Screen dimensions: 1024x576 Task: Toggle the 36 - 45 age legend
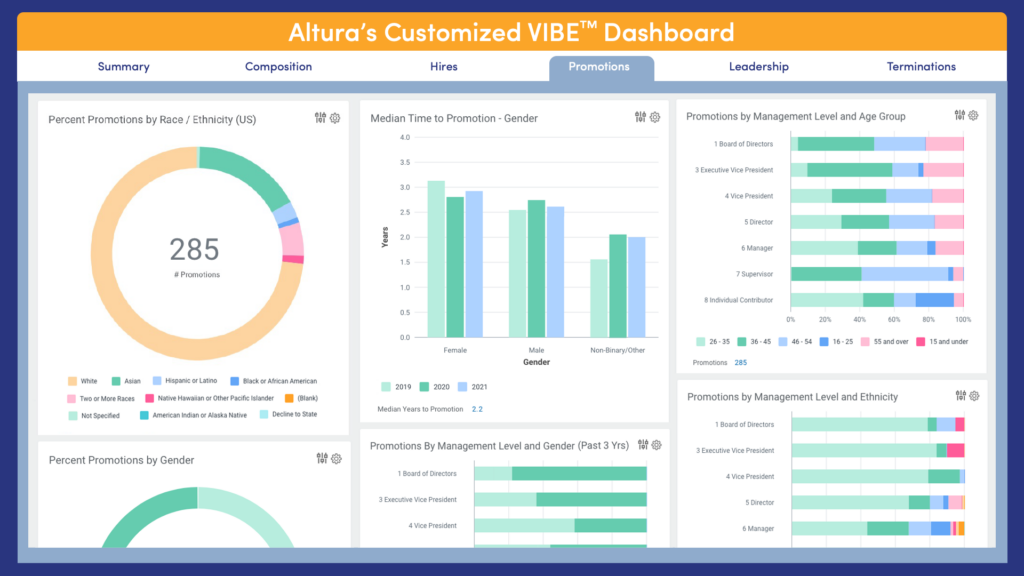pyautogui.click(x=754, y=342)
